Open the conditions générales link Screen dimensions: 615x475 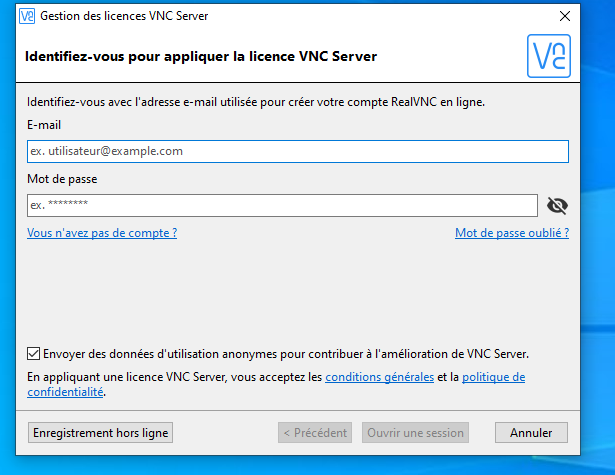tap(380, 377)
